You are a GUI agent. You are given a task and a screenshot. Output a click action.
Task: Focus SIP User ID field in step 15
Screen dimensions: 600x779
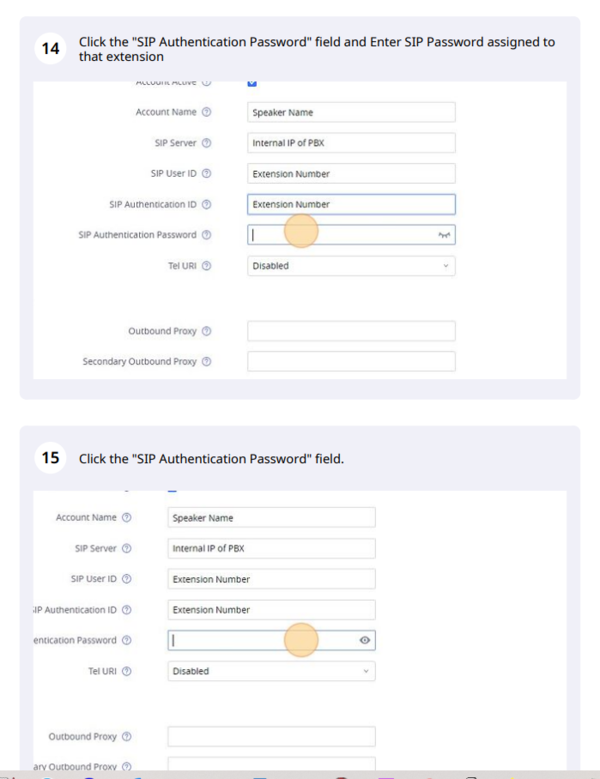(x=271, y=579)
